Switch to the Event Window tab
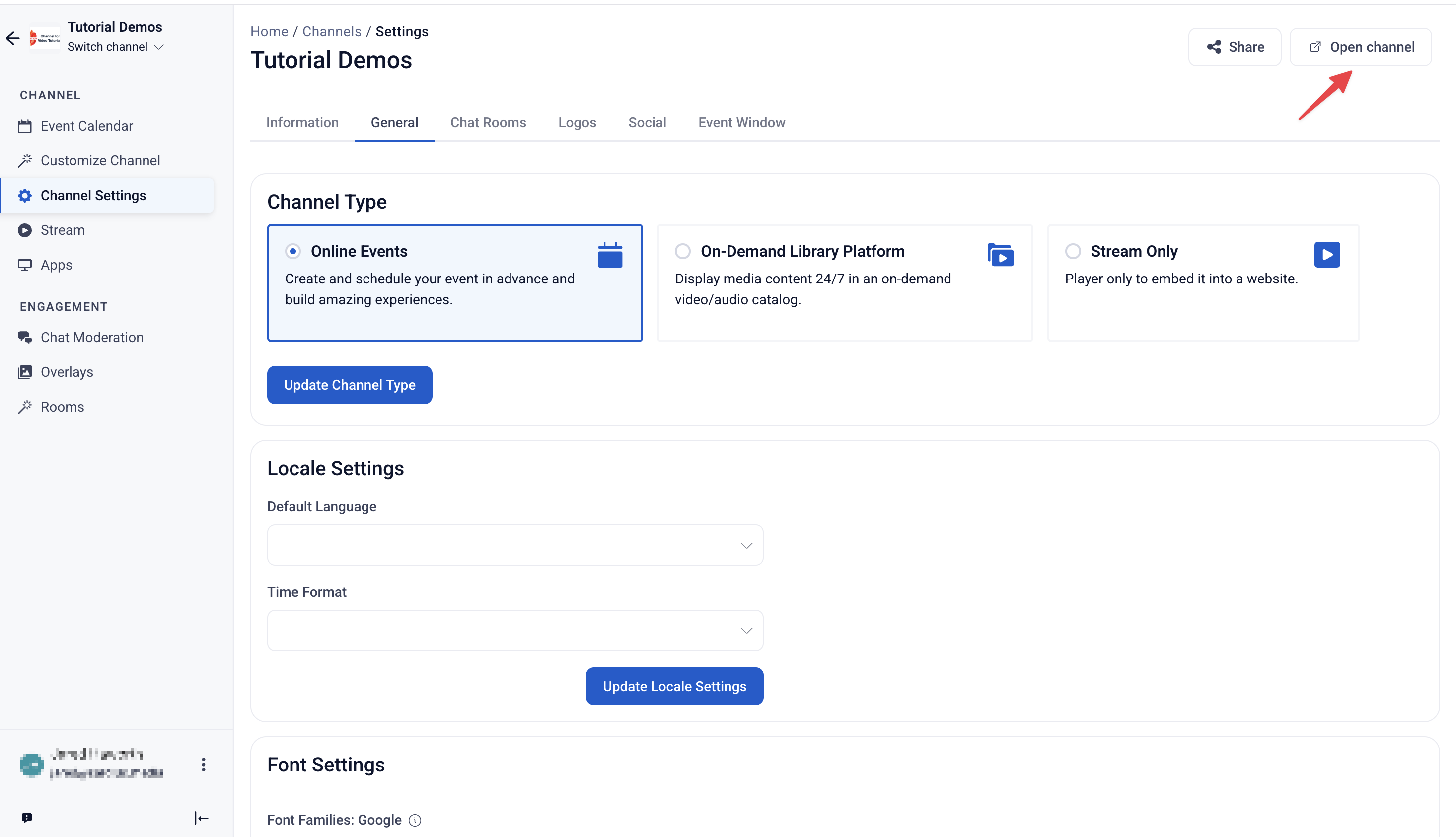This screenshot has width=1456, height=837. pos(742,123)
